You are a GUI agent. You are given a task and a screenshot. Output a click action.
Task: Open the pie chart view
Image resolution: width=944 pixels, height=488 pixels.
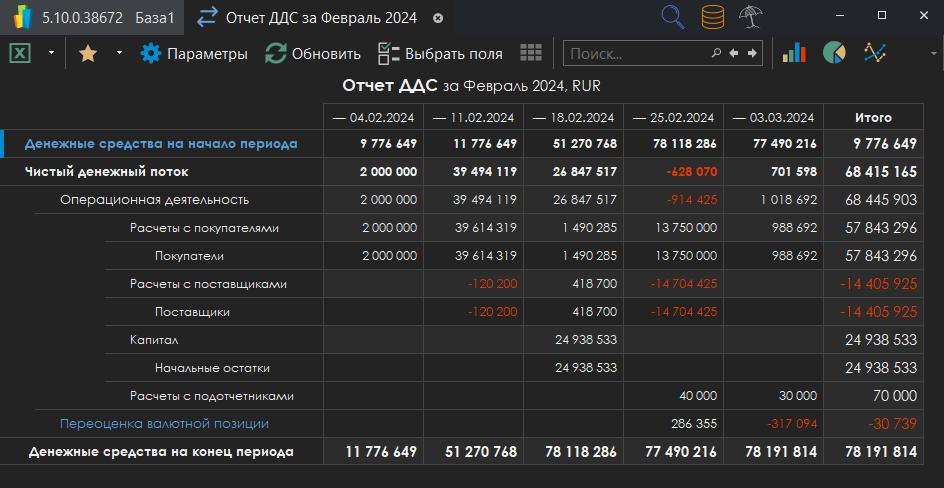[834, 53]
